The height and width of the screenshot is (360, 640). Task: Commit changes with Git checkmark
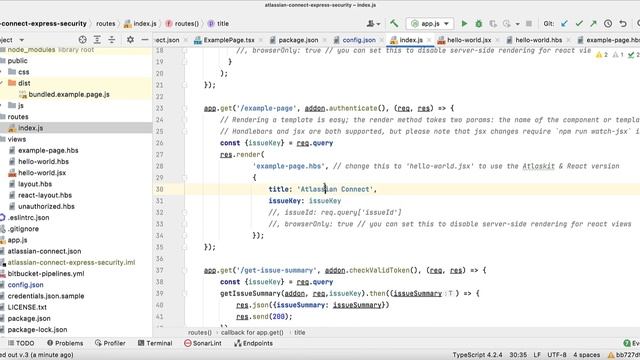click(x=579, y=24)
